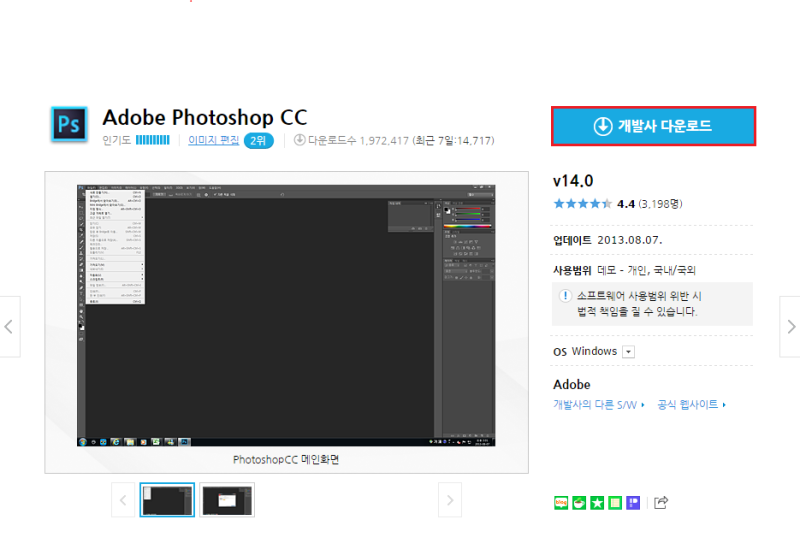Click the 개발사 다운로드 button
This screenshot has height=555, width=800.
coord(653,126)
